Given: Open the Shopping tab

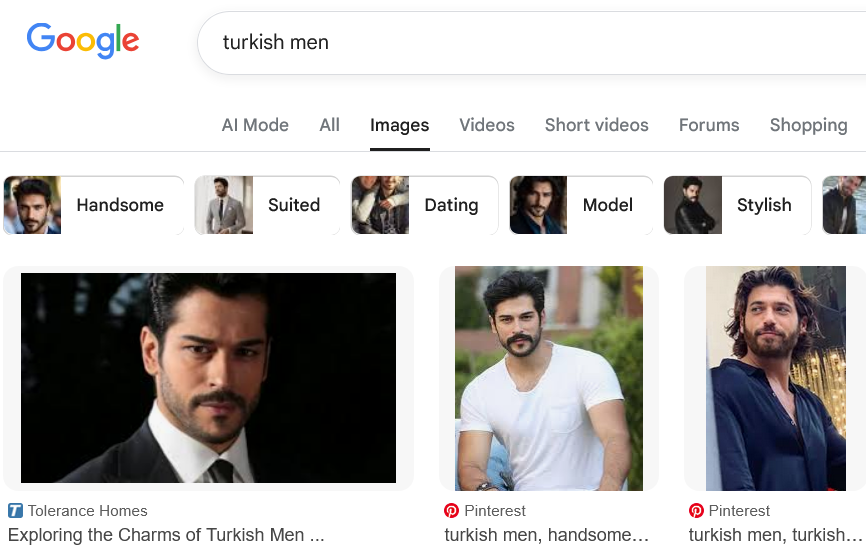Looking at the screenshot, I should (808, 125).
